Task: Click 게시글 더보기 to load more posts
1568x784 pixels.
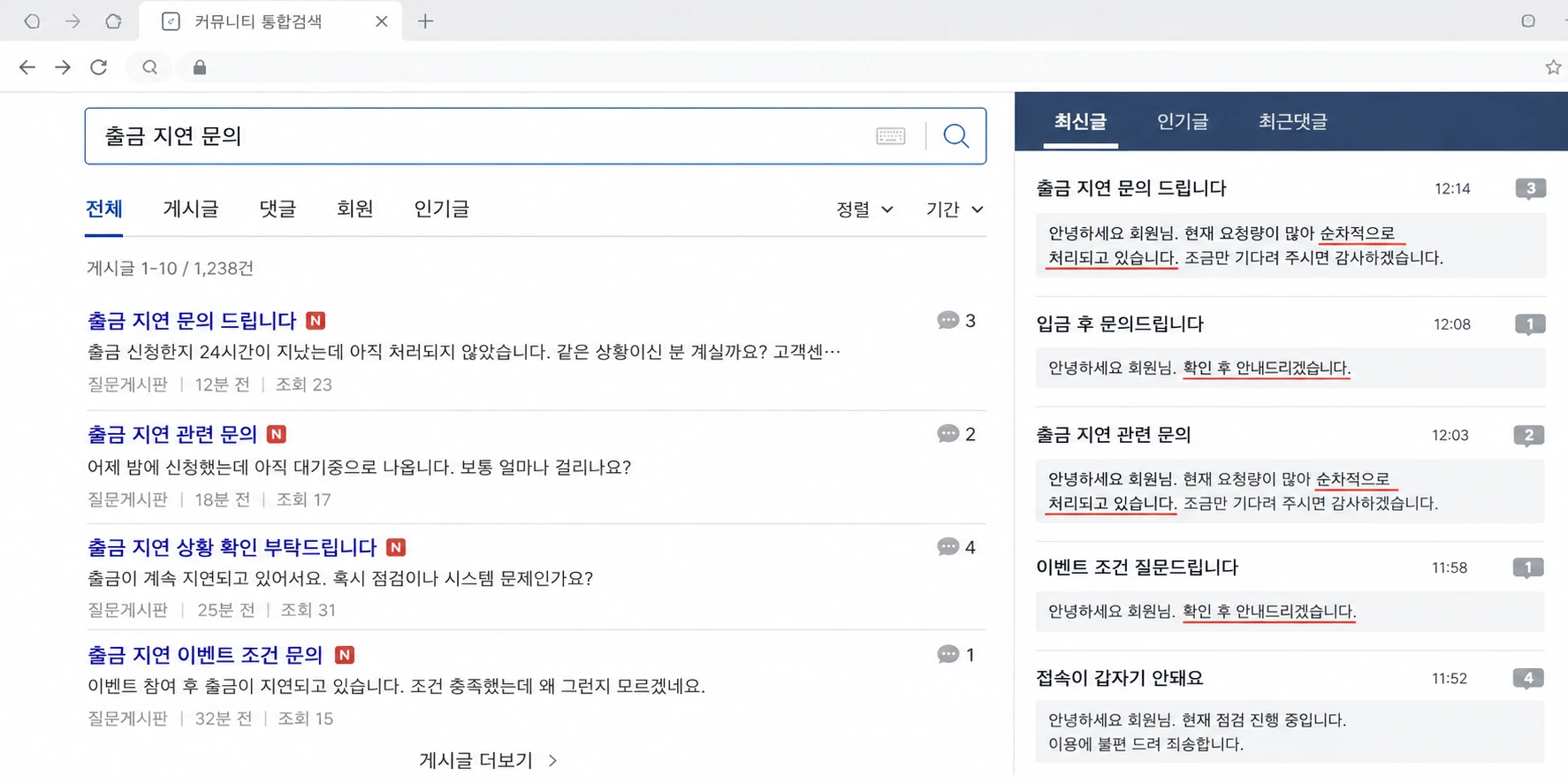Action: tap(488, 760)
